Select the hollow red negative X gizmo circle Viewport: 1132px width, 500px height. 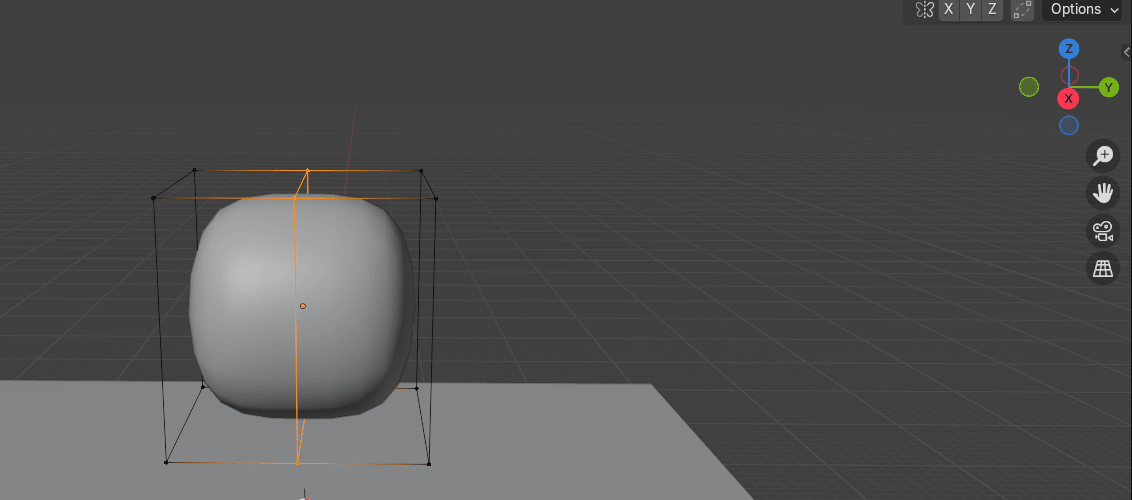[x=1069, y=75]
